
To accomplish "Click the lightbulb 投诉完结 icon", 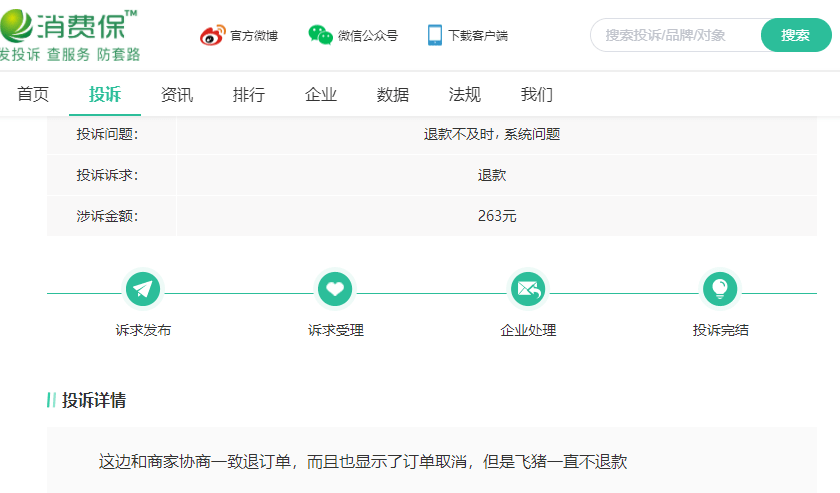I will (x=720, y=289).
